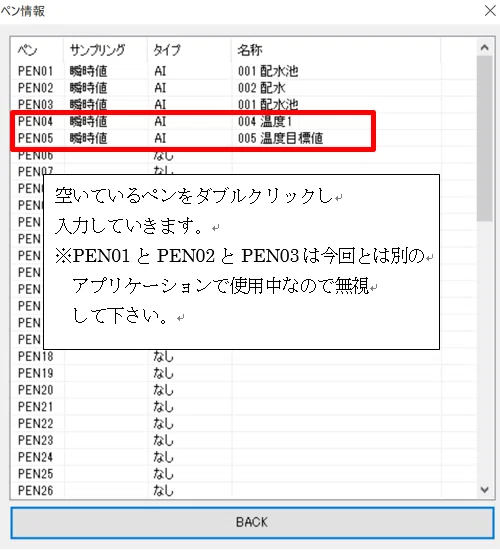
Task: Click the タイプ column header
Action: (189, 50)
